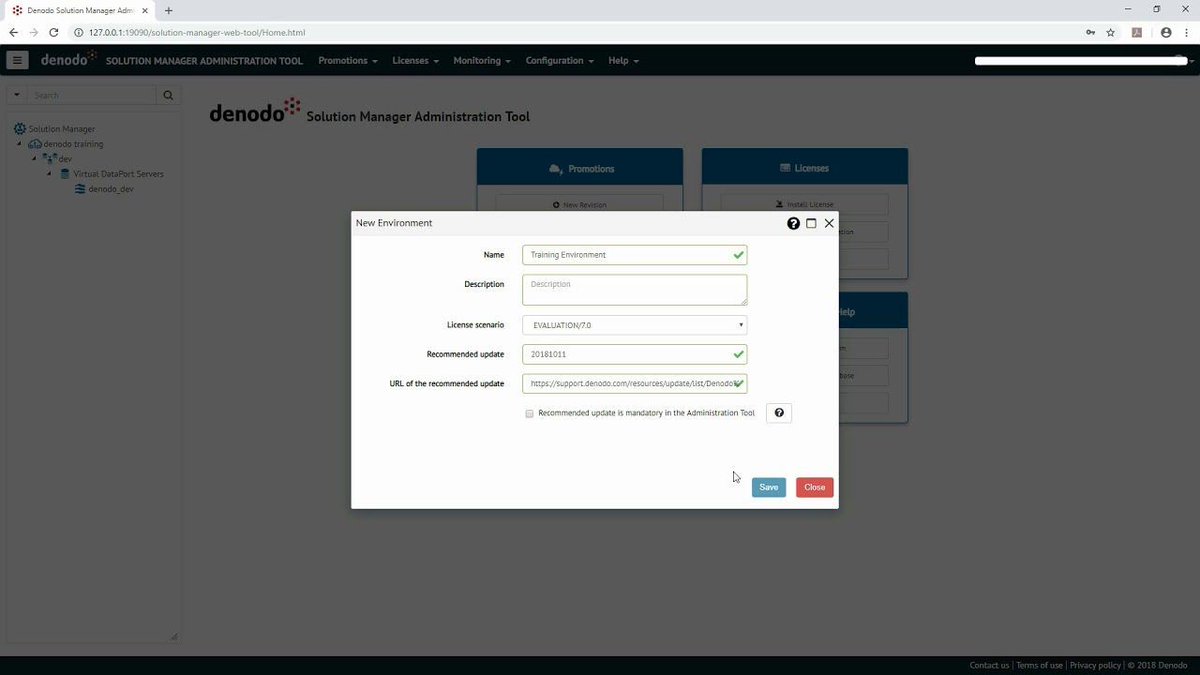Open the Privacy policy link
This screenshot has height=675, width=1200.
[1095, 664]
